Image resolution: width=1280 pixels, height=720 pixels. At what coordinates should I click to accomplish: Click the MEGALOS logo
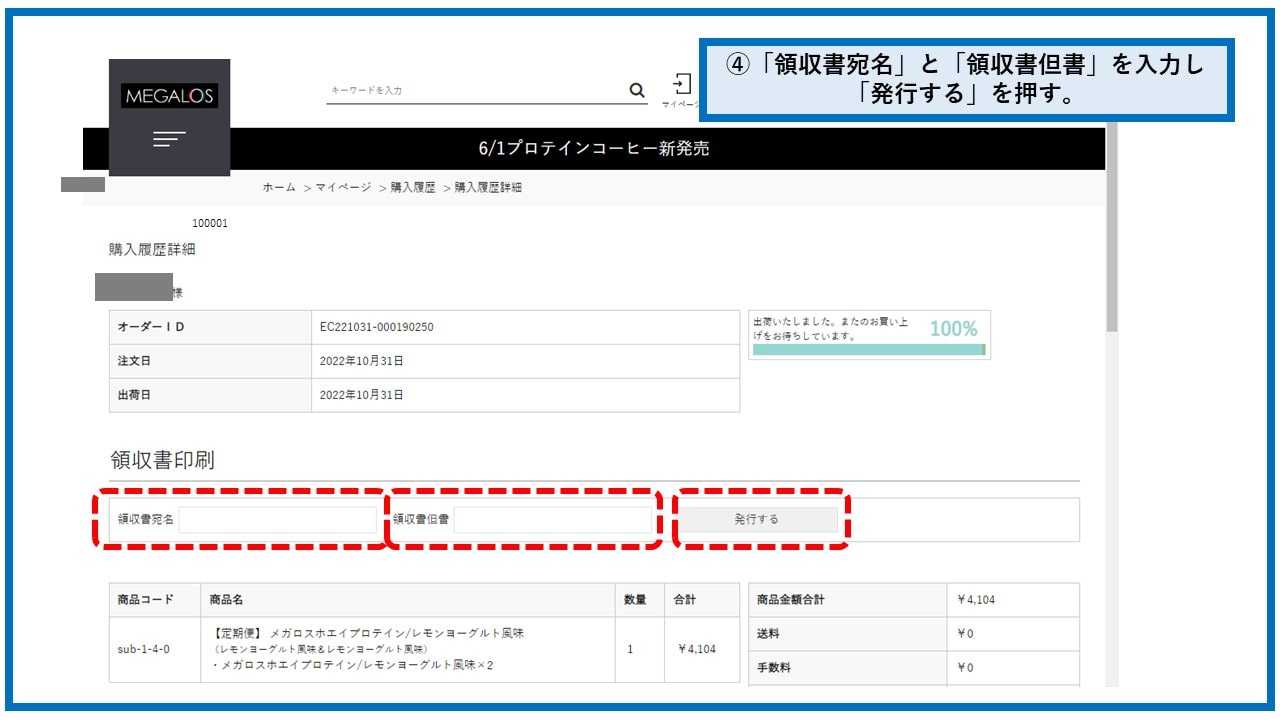pyautogui.click(x=169, y=96)
